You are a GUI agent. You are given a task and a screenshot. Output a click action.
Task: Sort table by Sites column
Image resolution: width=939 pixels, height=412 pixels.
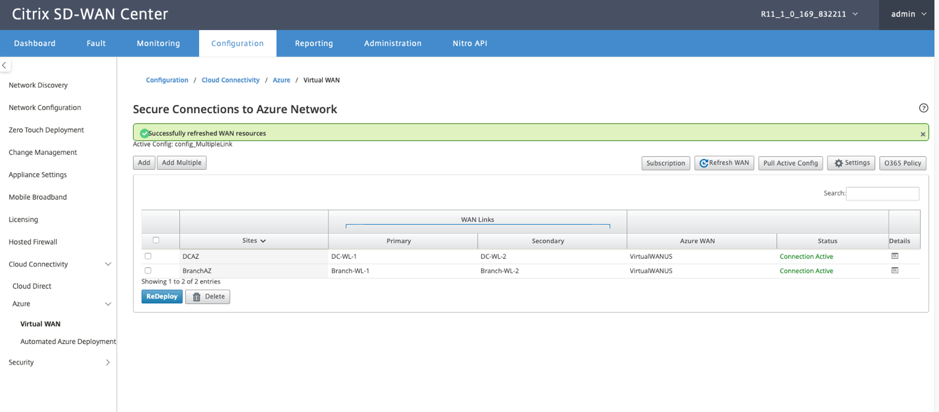pyautogui.click(x=254, y=241)
